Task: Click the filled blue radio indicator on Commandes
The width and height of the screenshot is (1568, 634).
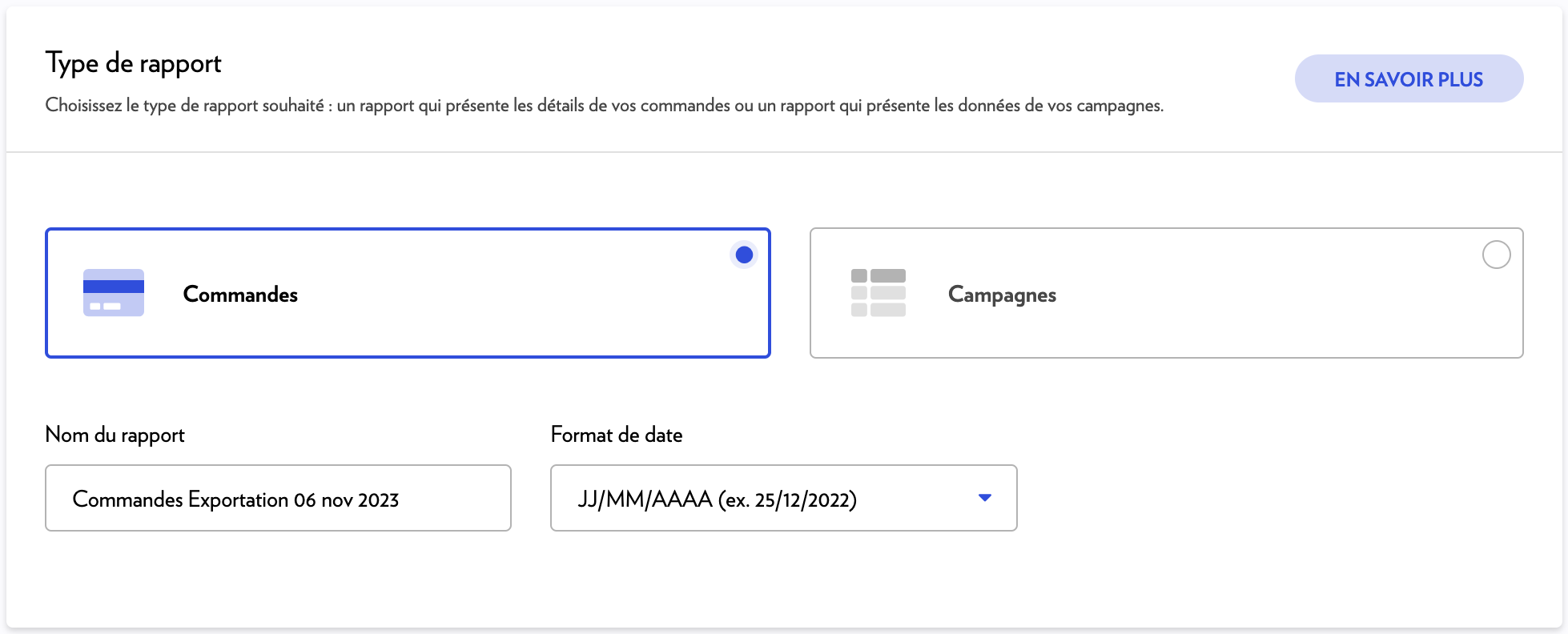Action: pyautogui.click(x=742, y=254)
